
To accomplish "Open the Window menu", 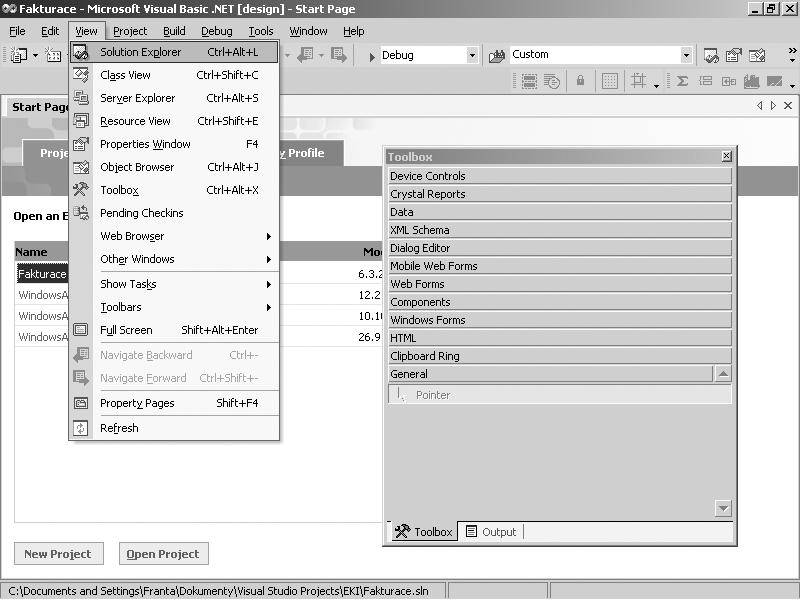I will (309, 31).
